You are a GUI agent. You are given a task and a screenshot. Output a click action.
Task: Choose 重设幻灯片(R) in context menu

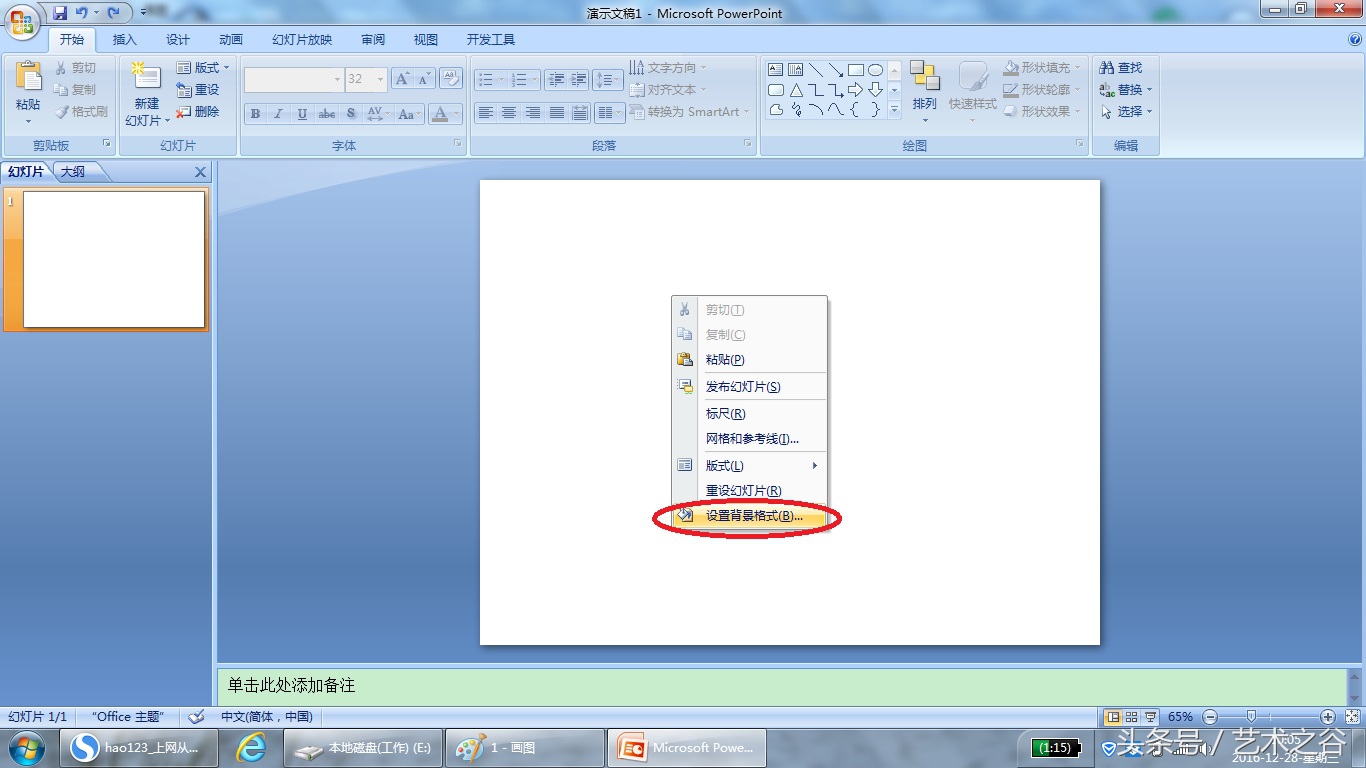pyautogui.click(x=750, y=491)
